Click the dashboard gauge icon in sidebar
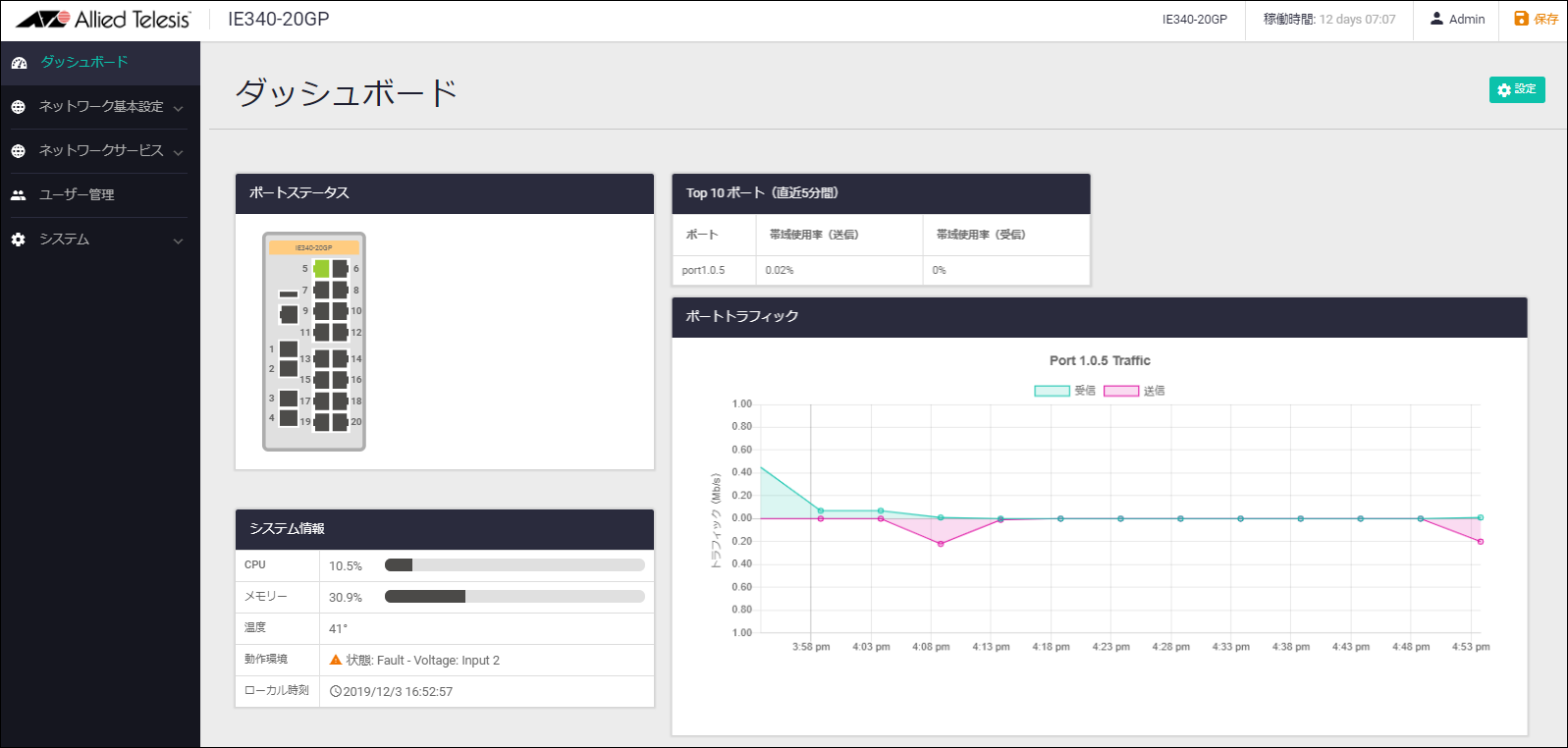 [x=19, y=63]
